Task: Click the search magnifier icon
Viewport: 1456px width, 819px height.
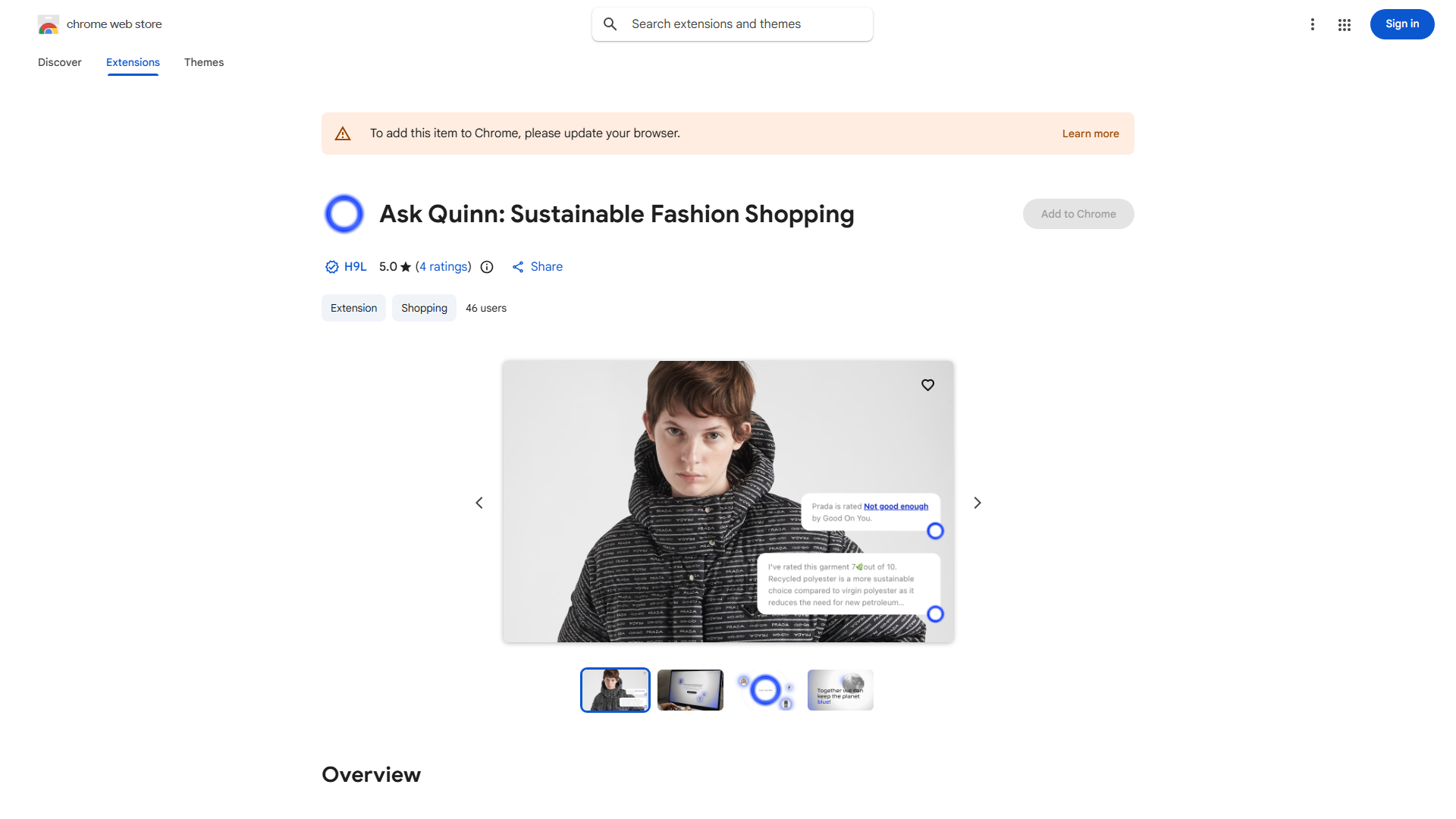Action: coord(610,24)
